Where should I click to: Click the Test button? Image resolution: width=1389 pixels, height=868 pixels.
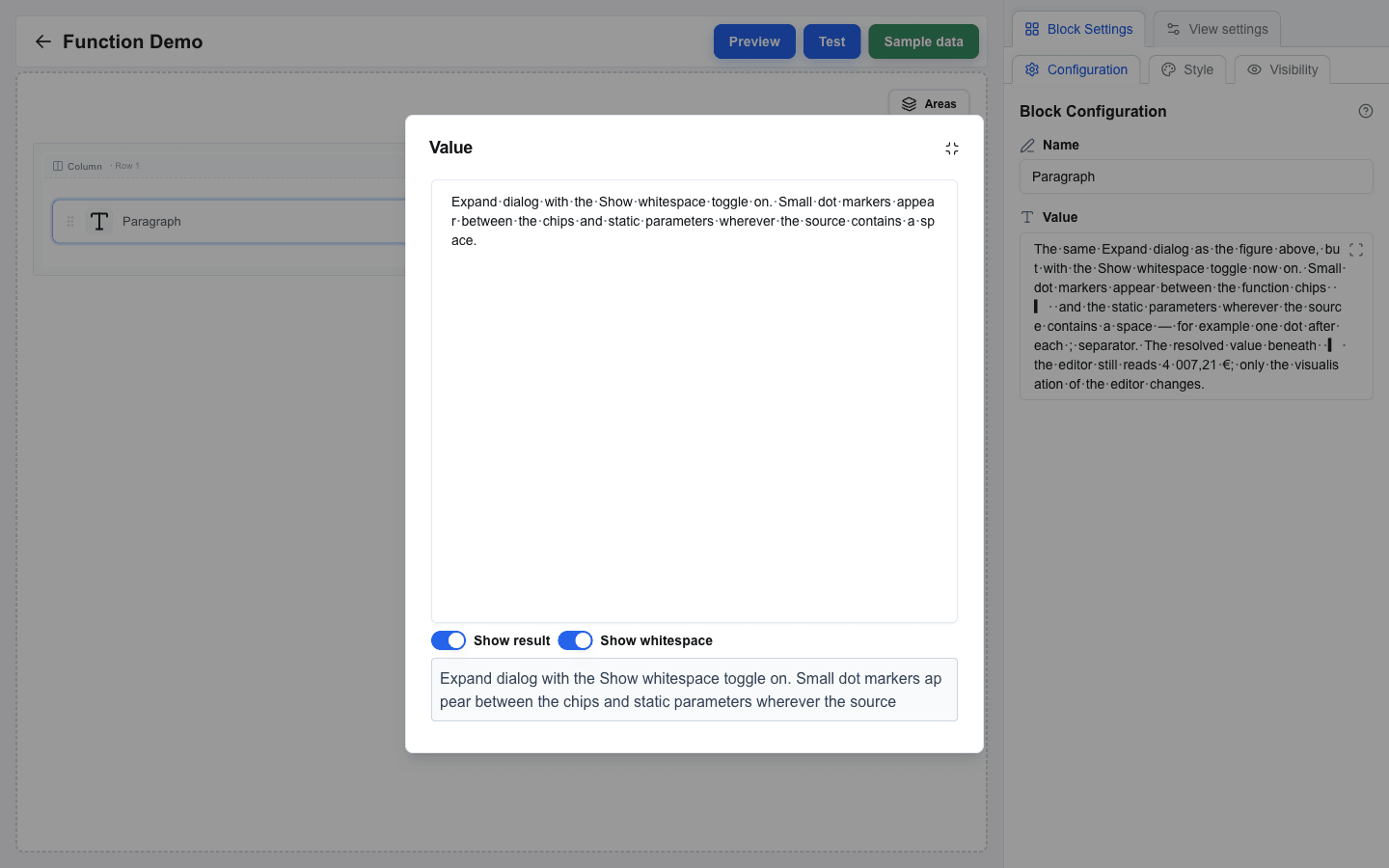(x=831, y=41)
